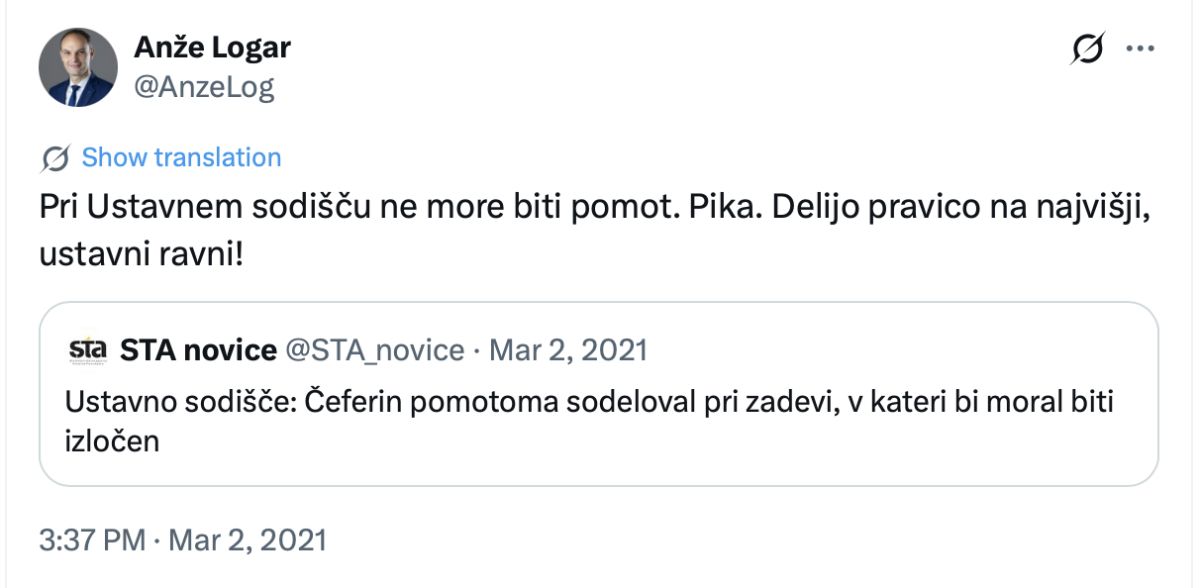
Task: Click the small icon before Show translation
Action: (56, 158)
